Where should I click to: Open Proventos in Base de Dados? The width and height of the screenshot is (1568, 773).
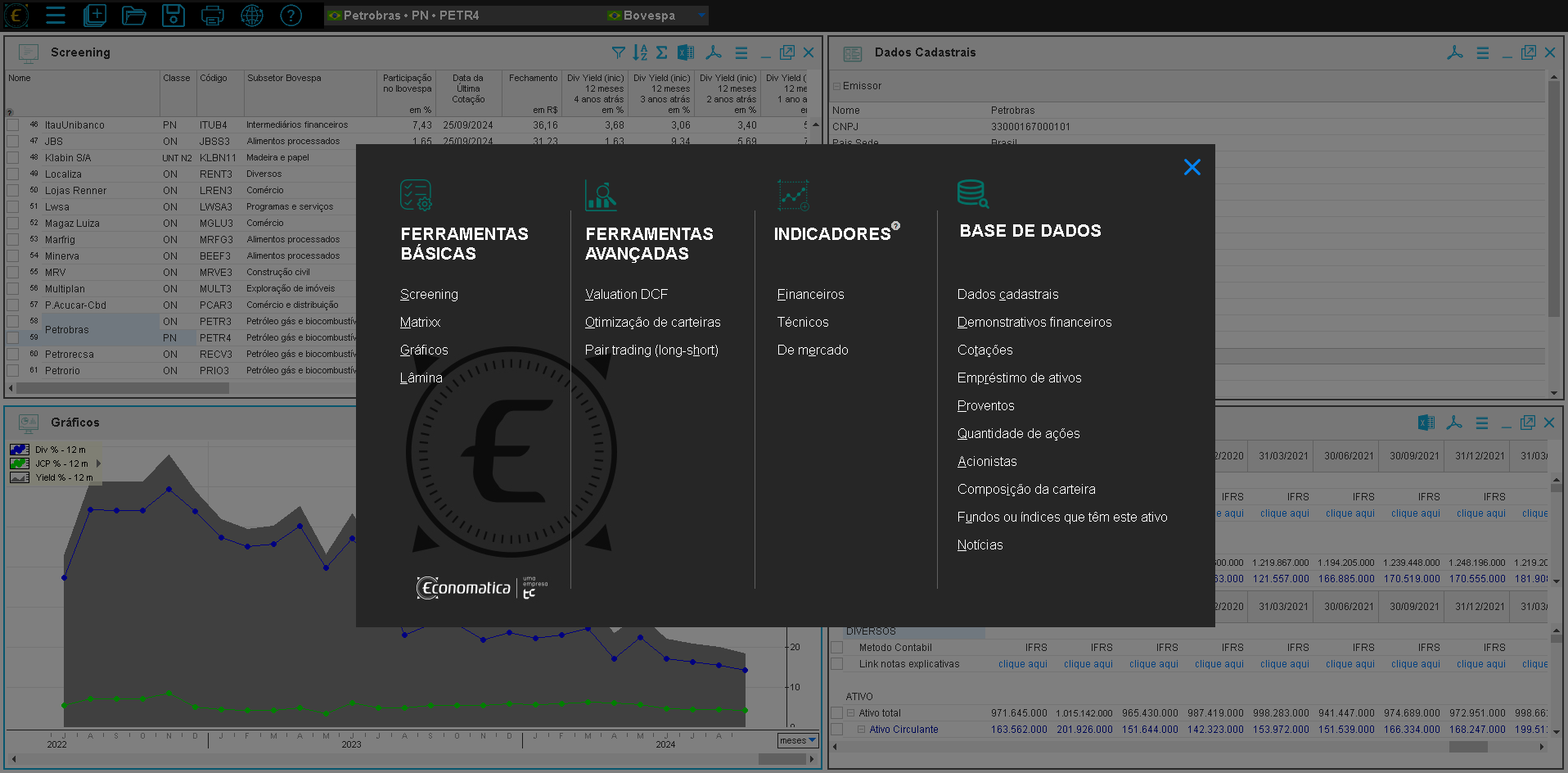coord(985,406)
